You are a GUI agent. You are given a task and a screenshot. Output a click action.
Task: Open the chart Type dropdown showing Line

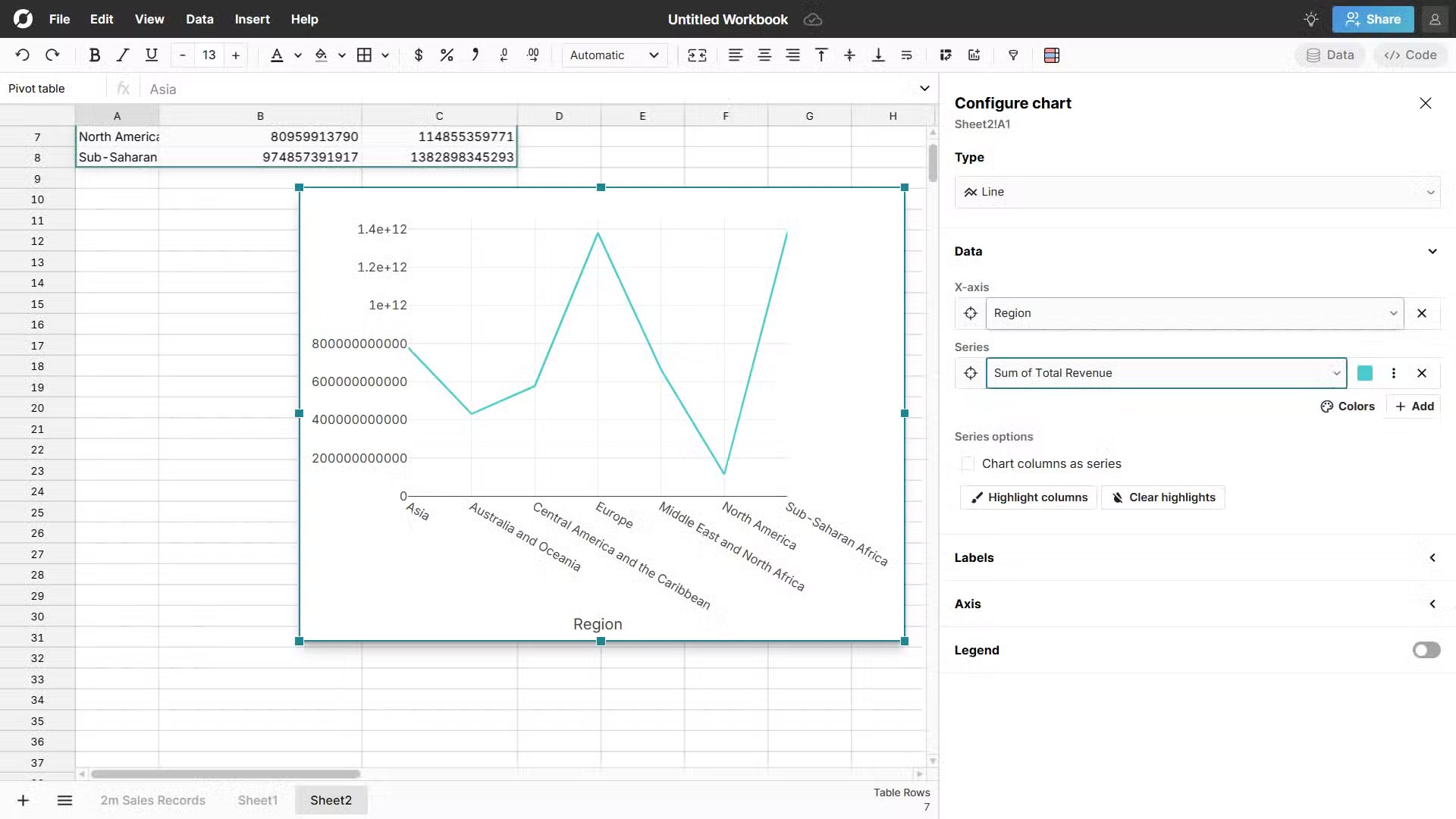(1197, 192)
